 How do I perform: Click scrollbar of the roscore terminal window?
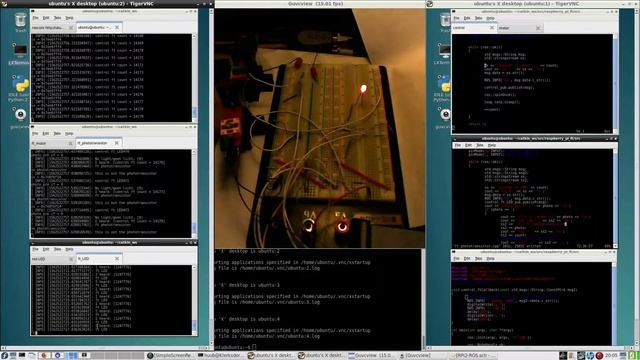[x=194, y=78]
